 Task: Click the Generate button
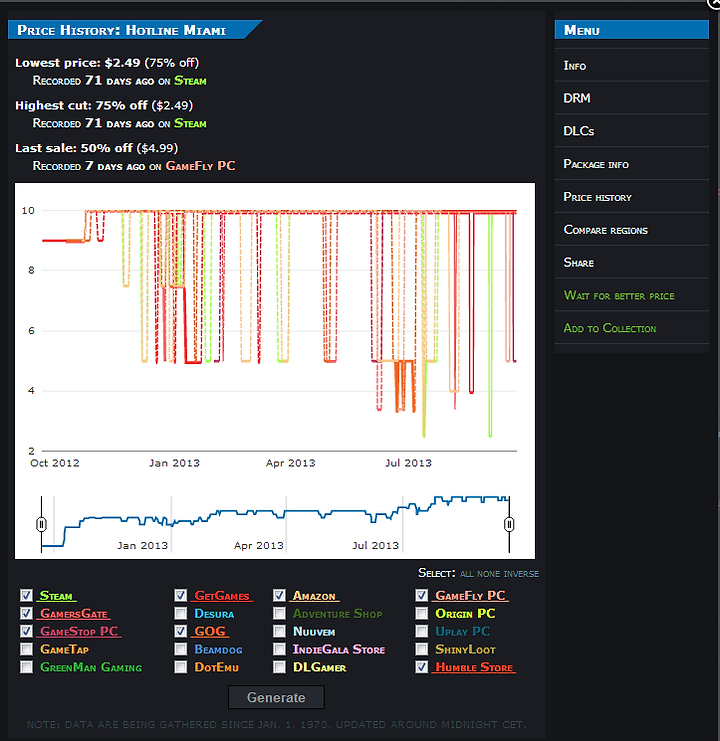[x=276, y=697]
